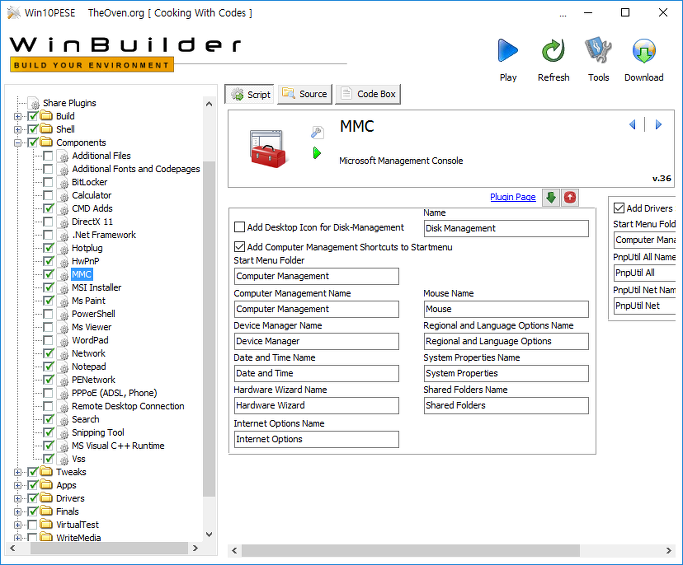The height and width of the screenshot is (565, 683).
Task: Collapse the Components tree node
Action: pyautogui.click(x=18, y=142)
